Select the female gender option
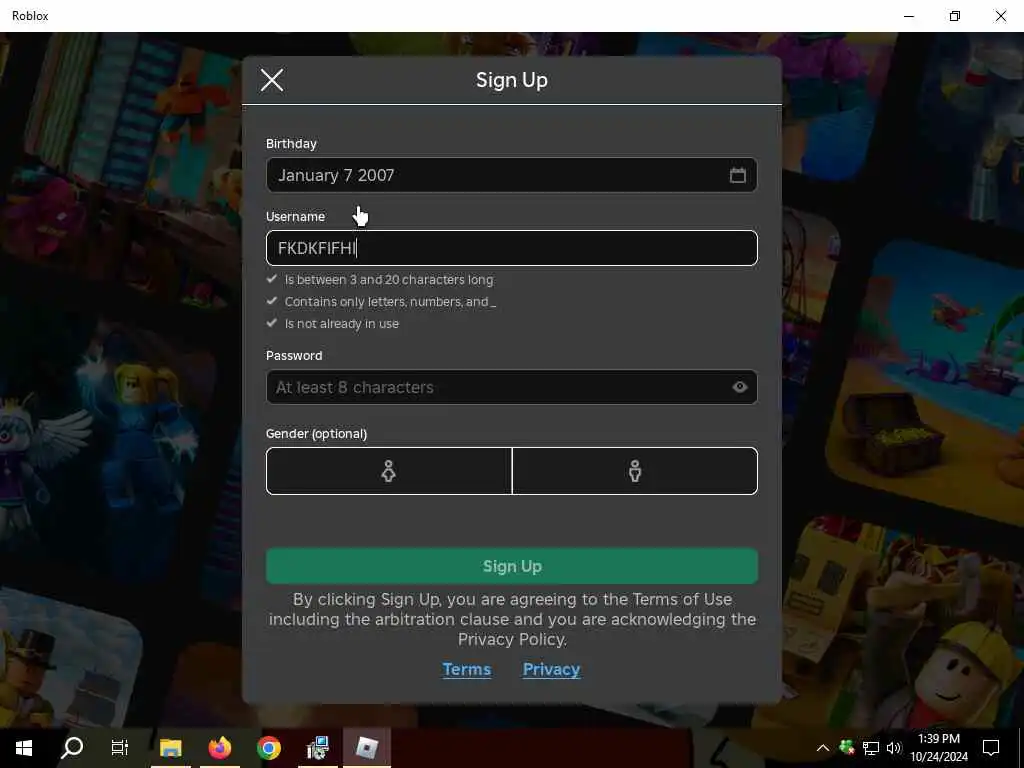This screenshot has height=768, width=1024. pyautogui.click(x=389, y=471)
